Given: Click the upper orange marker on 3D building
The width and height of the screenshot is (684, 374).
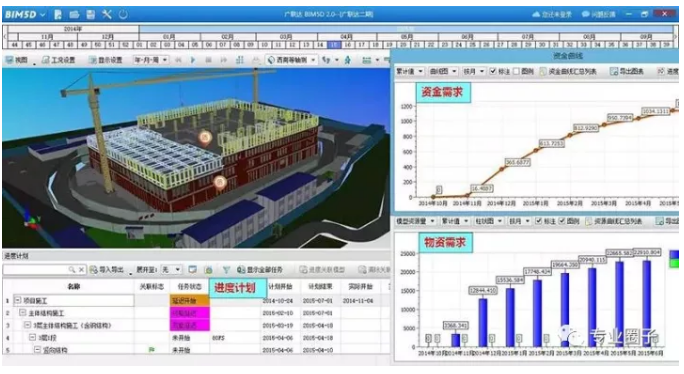Looking at the screenshot, I should tap(205, 137).
